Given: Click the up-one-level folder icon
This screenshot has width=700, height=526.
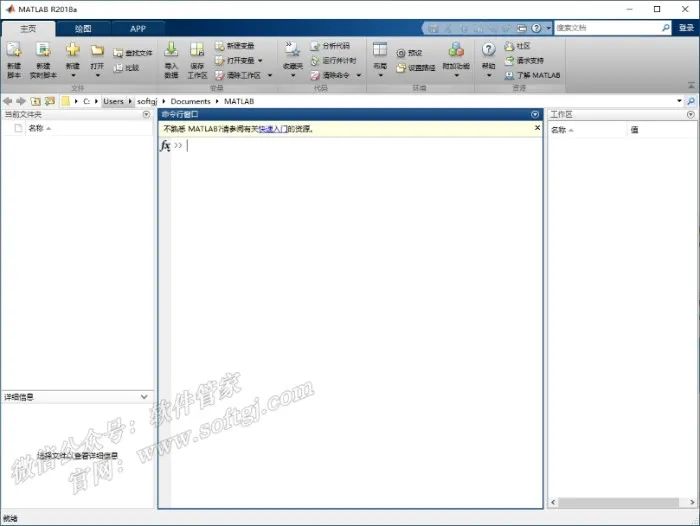Looking at the screenshot, I should point(35,101).
